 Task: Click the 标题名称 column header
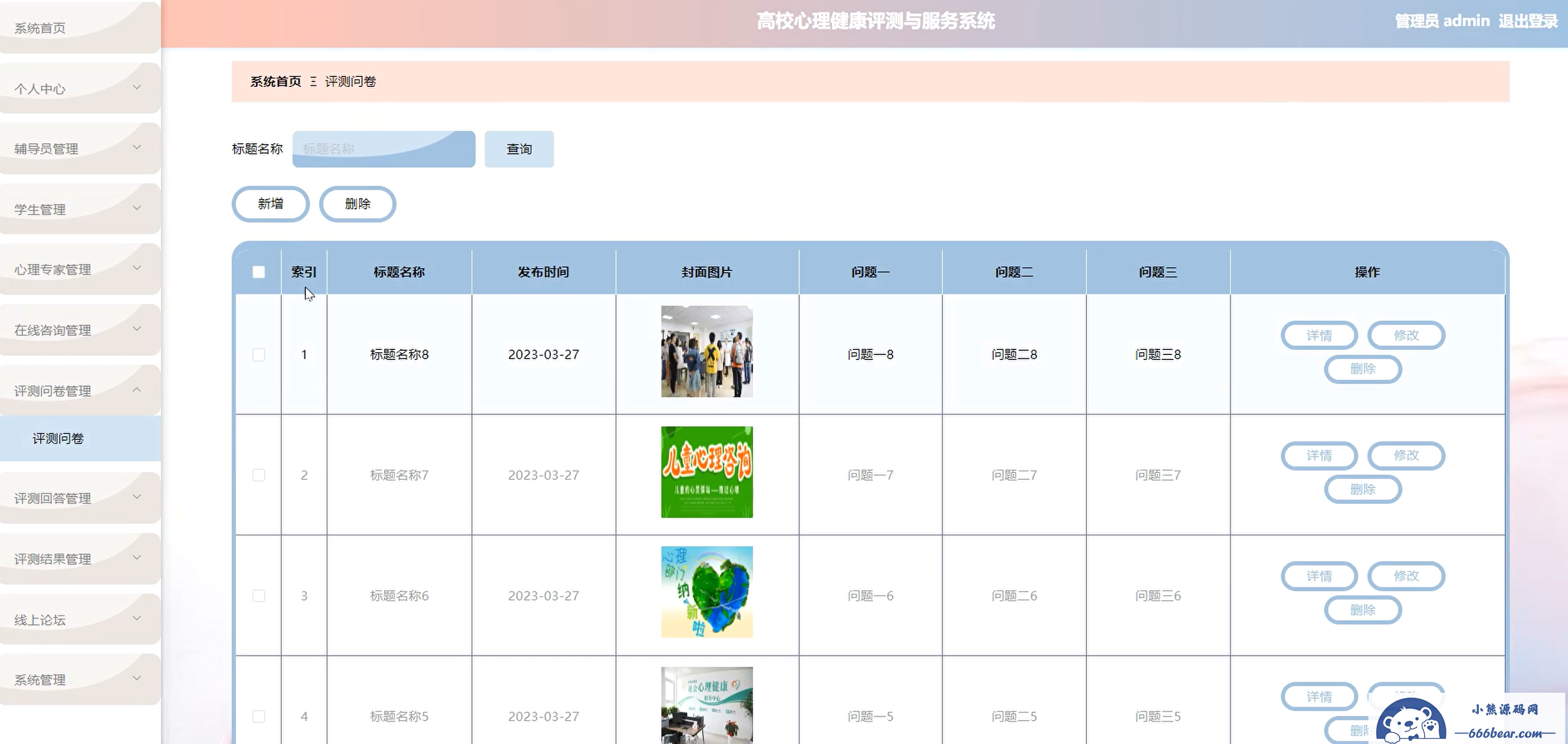pos(399,272)
